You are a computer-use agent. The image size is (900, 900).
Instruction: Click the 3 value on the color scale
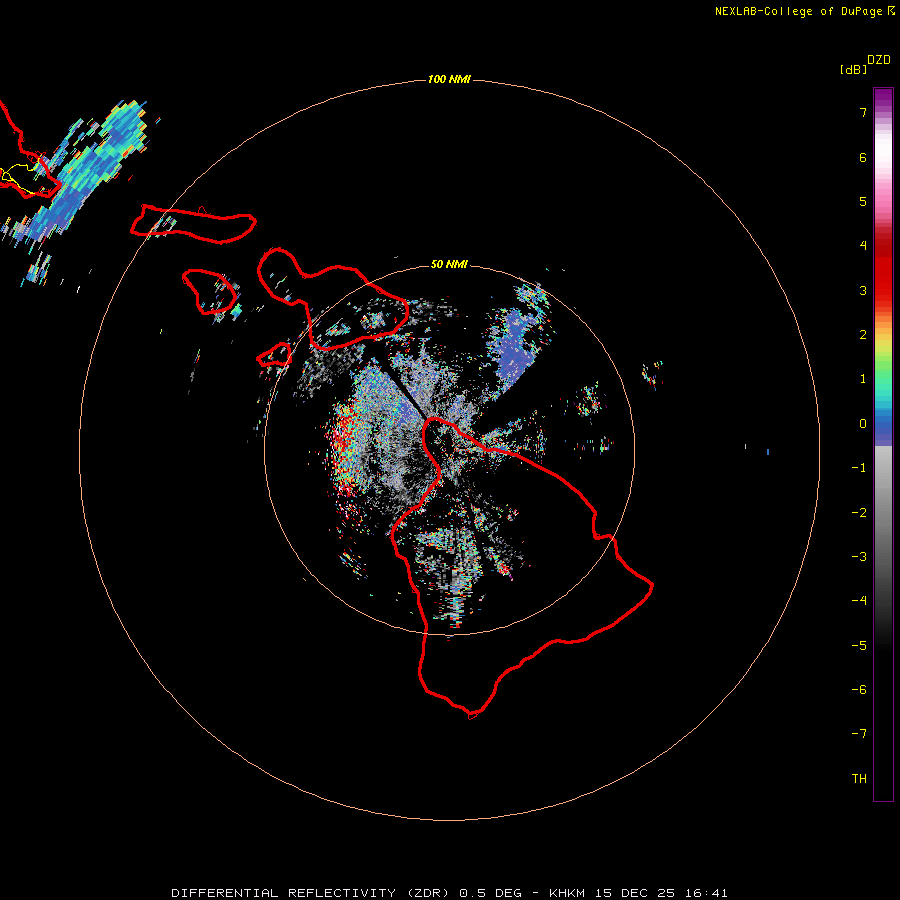863,290
